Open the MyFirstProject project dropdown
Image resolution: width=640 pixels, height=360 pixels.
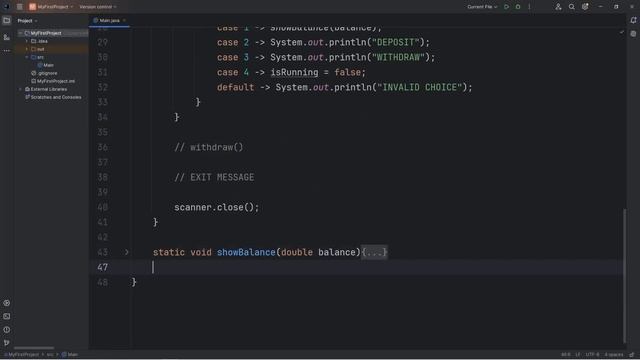click(x=51, y=7)
